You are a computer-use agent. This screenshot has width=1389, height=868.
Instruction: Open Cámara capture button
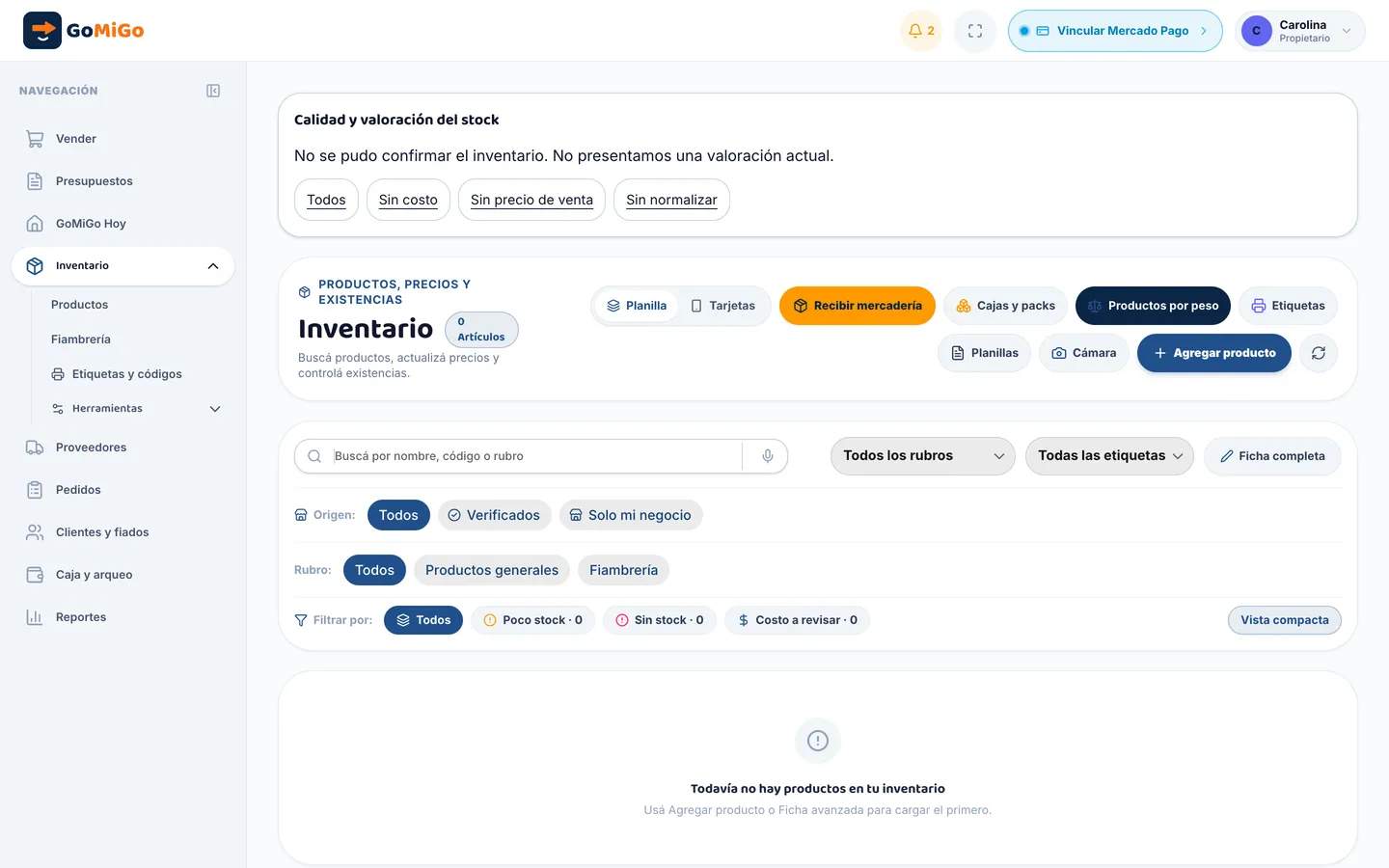point(1084,353)
